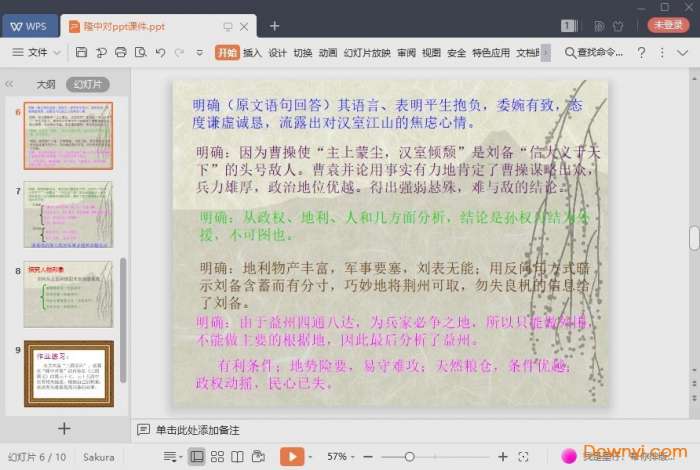
Task: Select the 开始 ribbon tab
Action: click(227, 53)
